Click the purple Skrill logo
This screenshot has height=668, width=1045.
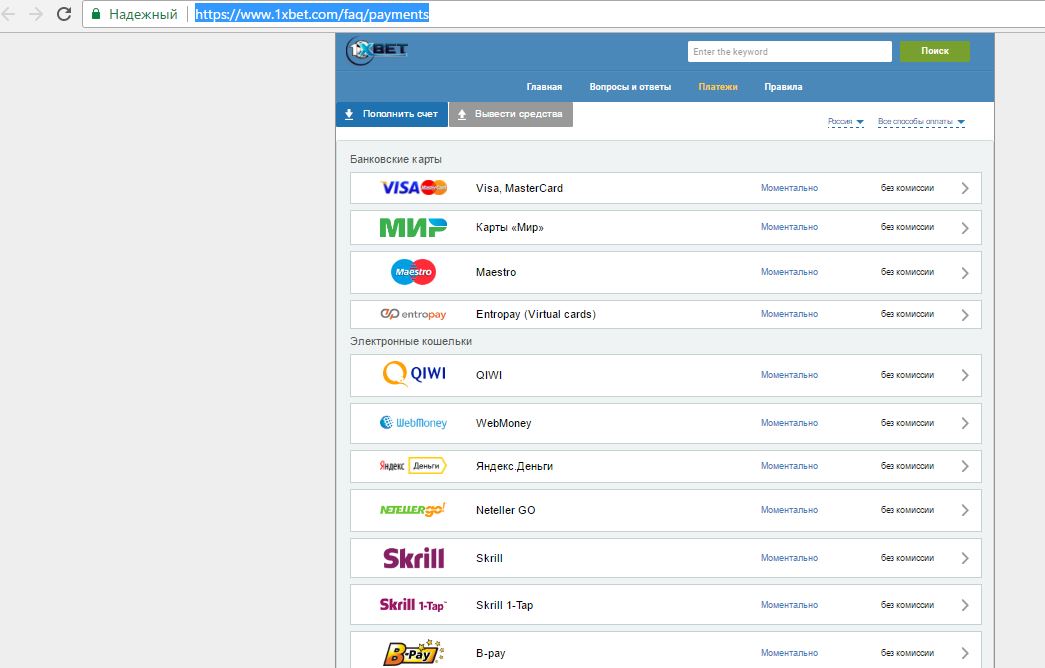coord(413,558)
